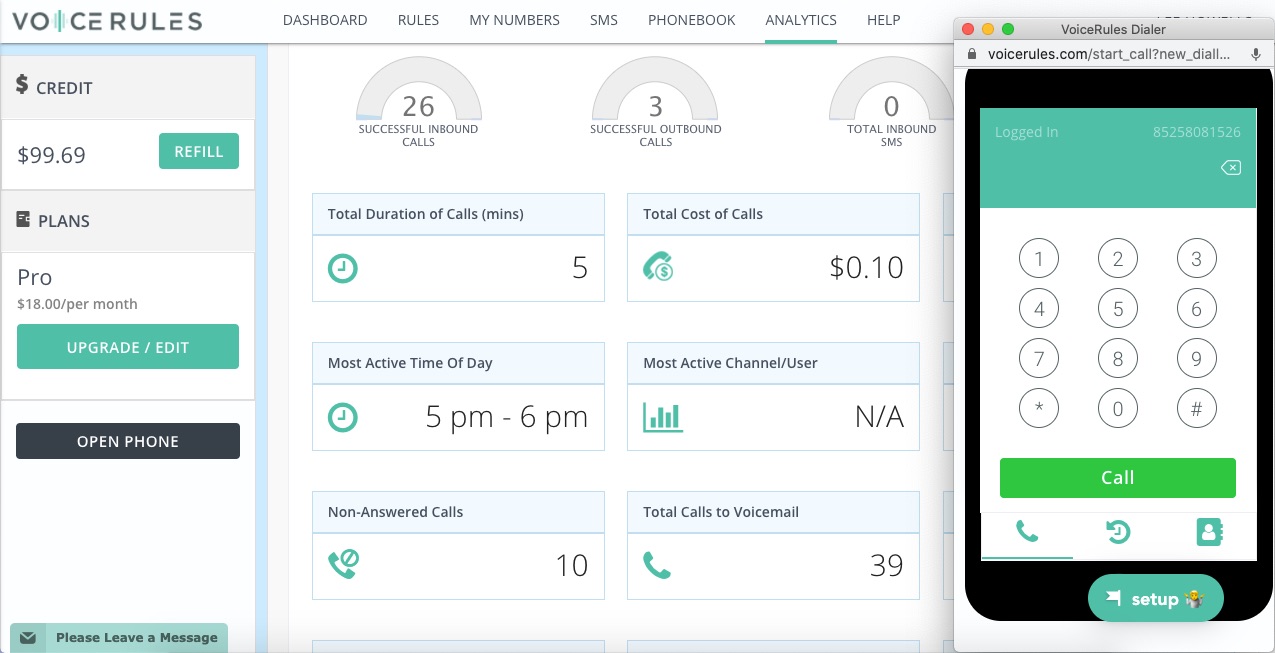
Task: Go to the Phonebook menu item
Action: 691,20
